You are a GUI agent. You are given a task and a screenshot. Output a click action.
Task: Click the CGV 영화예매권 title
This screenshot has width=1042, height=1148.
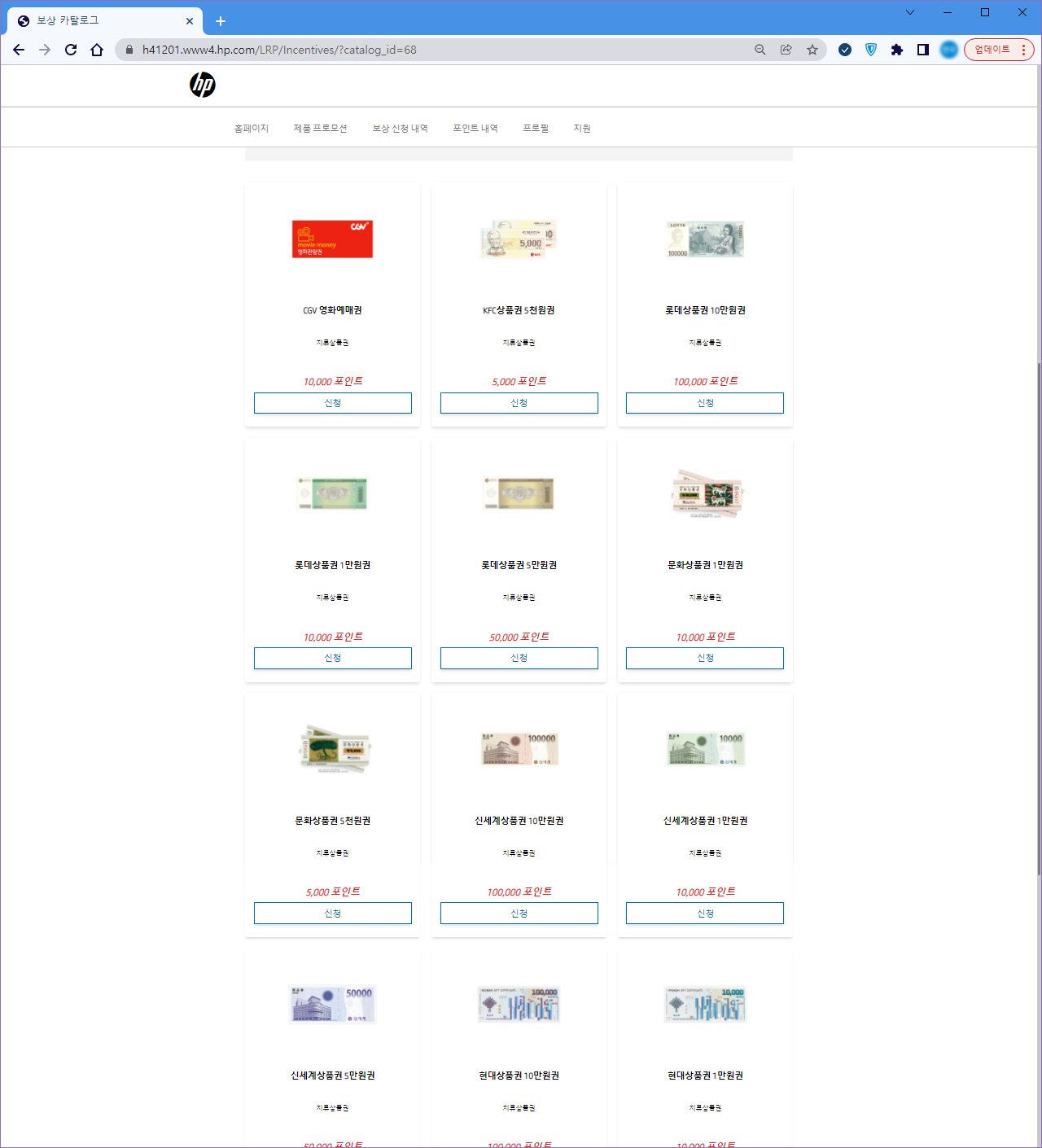[333, 310]
